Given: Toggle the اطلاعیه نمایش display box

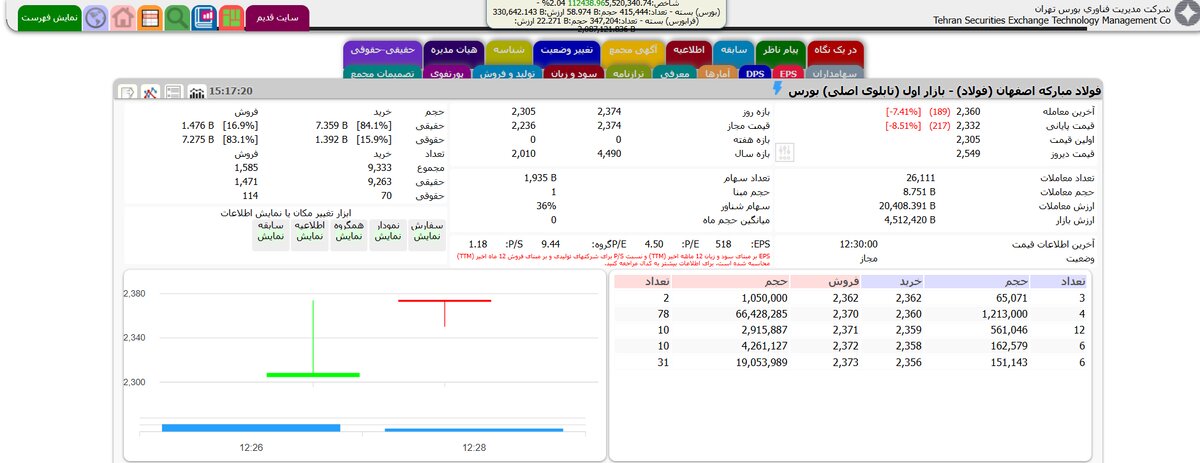Looking at the screenshot, I should 311,233.
